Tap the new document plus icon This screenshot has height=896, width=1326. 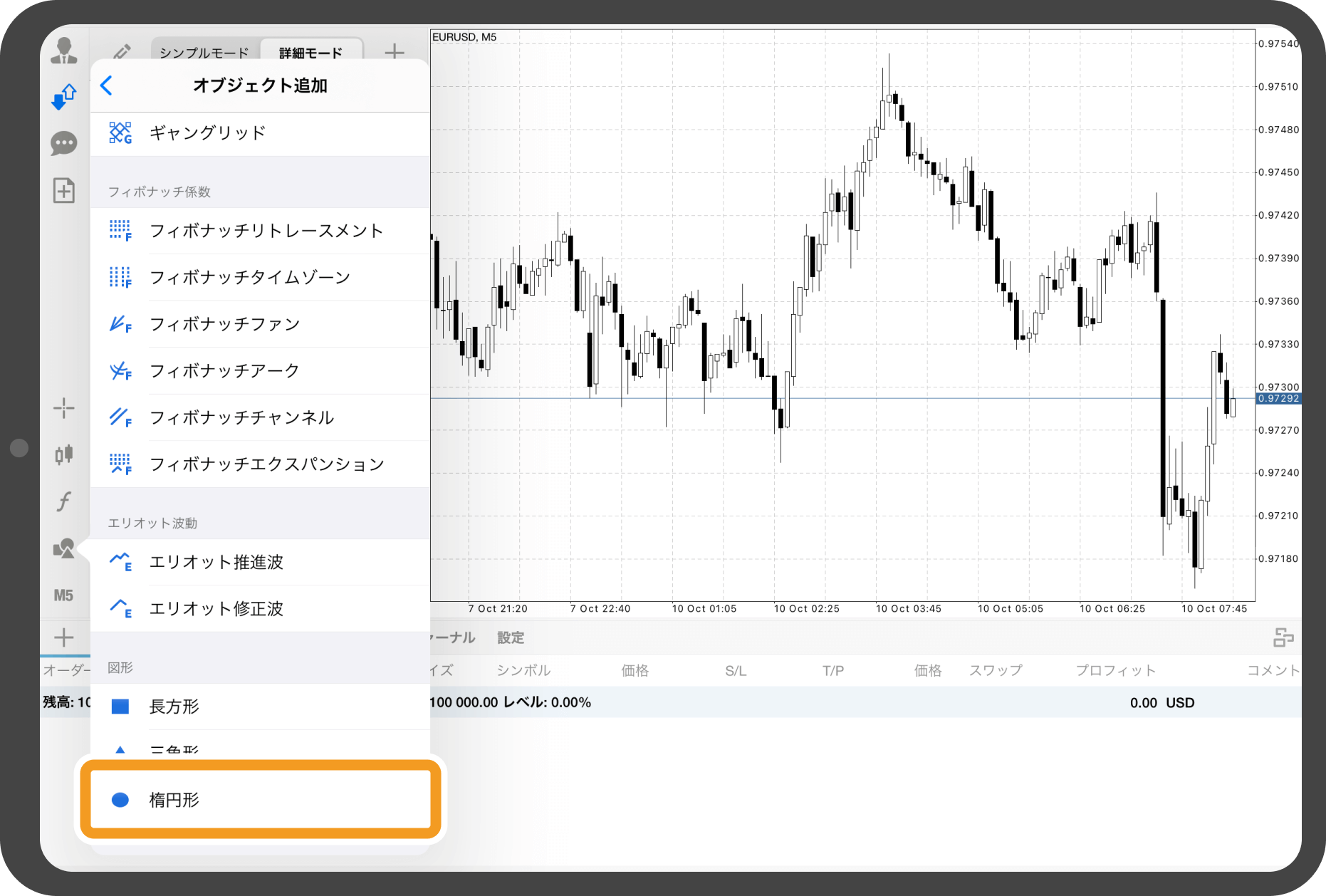pos(64,190)
